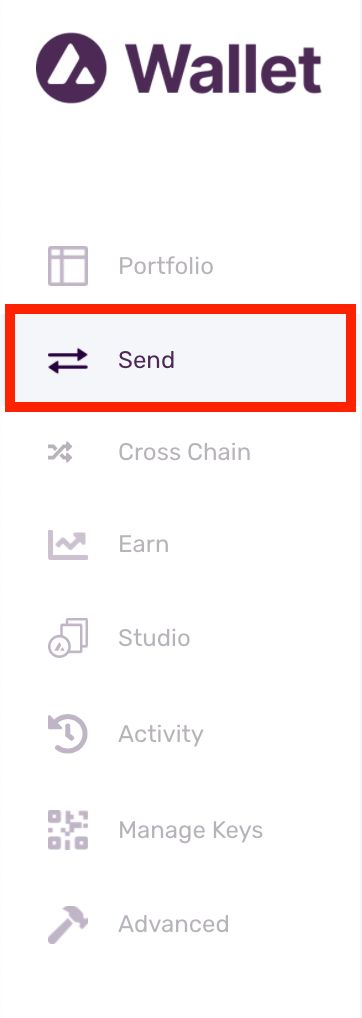Click the Send double-arrow icon
The height and width of the screenshot is (1018, 362).
pyautogui.click(x=67, y=360)
